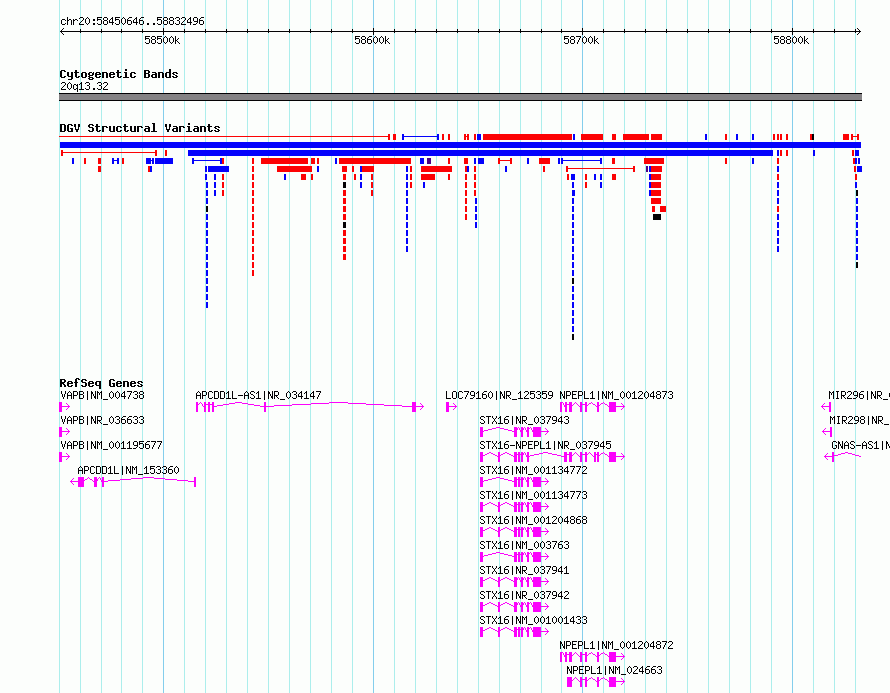Viewport: 890px width, 693px height.
Task: Open the NPEPL1|NM_001204872 transcript label
Action: [616, 645]
